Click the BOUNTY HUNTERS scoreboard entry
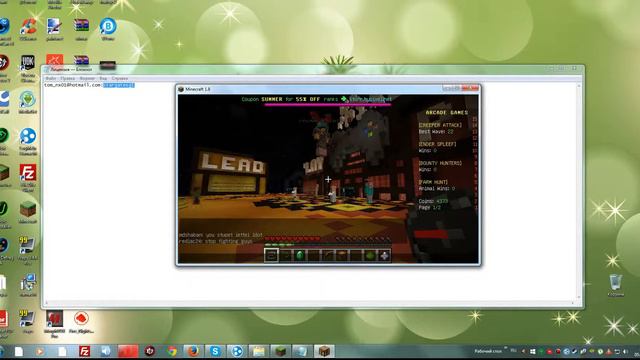The width and height of the screenshot is (640, 360). [440, 163]
